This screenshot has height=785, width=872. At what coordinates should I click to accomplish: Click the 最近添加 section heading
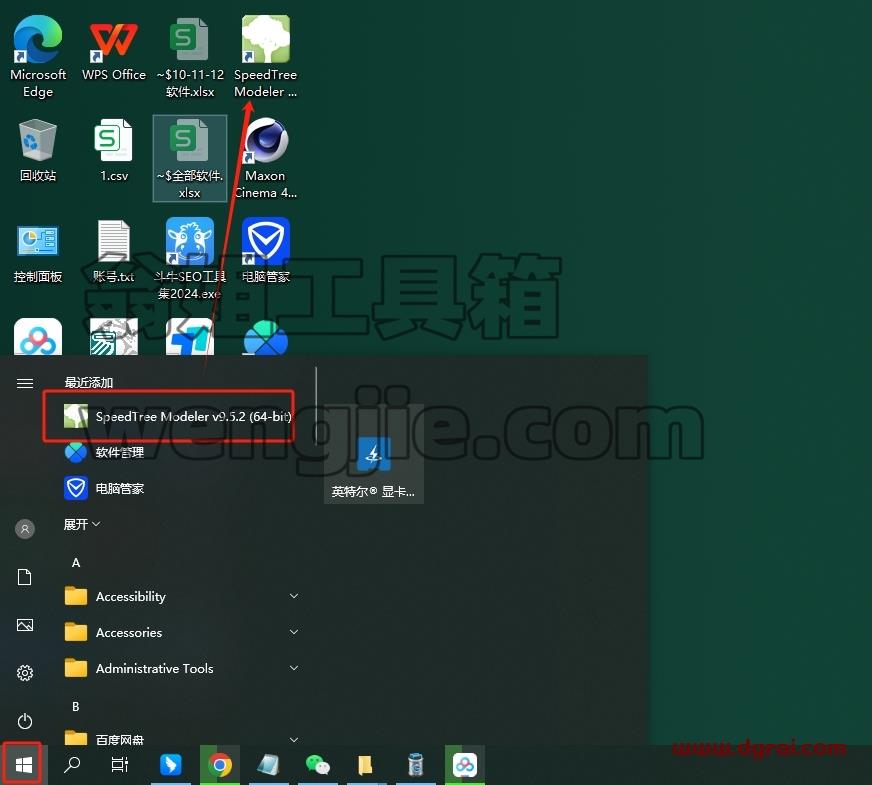coord(88,382)
